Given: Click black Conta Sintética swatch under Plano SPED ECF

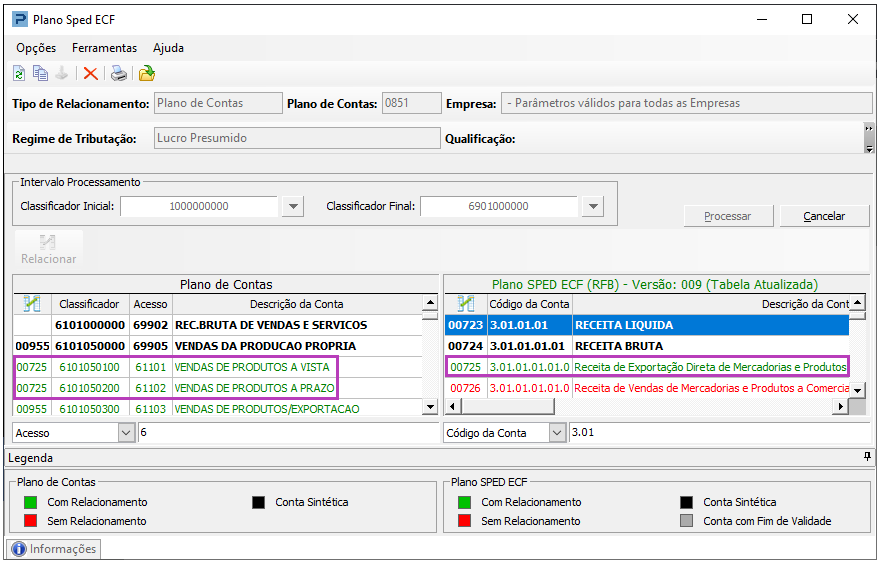Looking at the screenshot, I should (686, 502).
